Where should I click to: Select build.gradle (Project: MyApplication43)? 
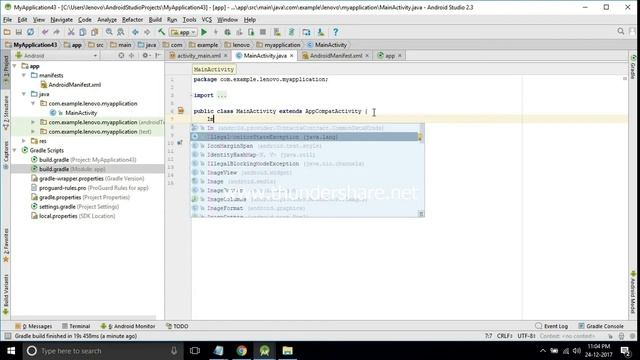tap(87, 160)
